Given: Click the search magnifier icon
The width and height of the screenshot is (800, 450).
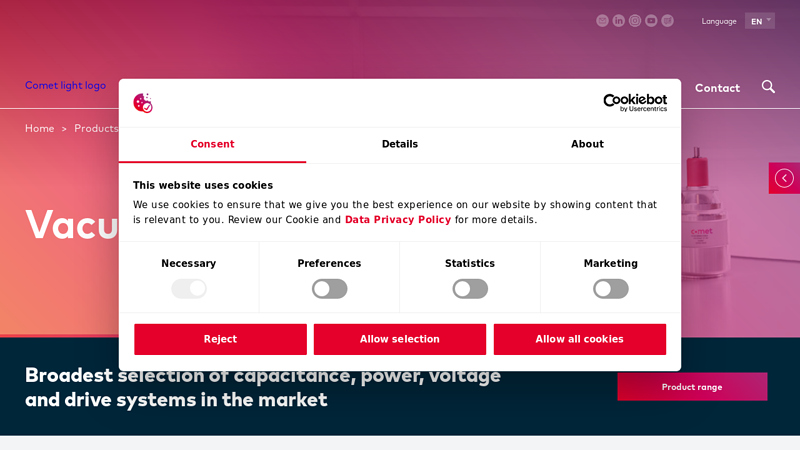Looking at the screenshot, I should [x=768, y=87].
